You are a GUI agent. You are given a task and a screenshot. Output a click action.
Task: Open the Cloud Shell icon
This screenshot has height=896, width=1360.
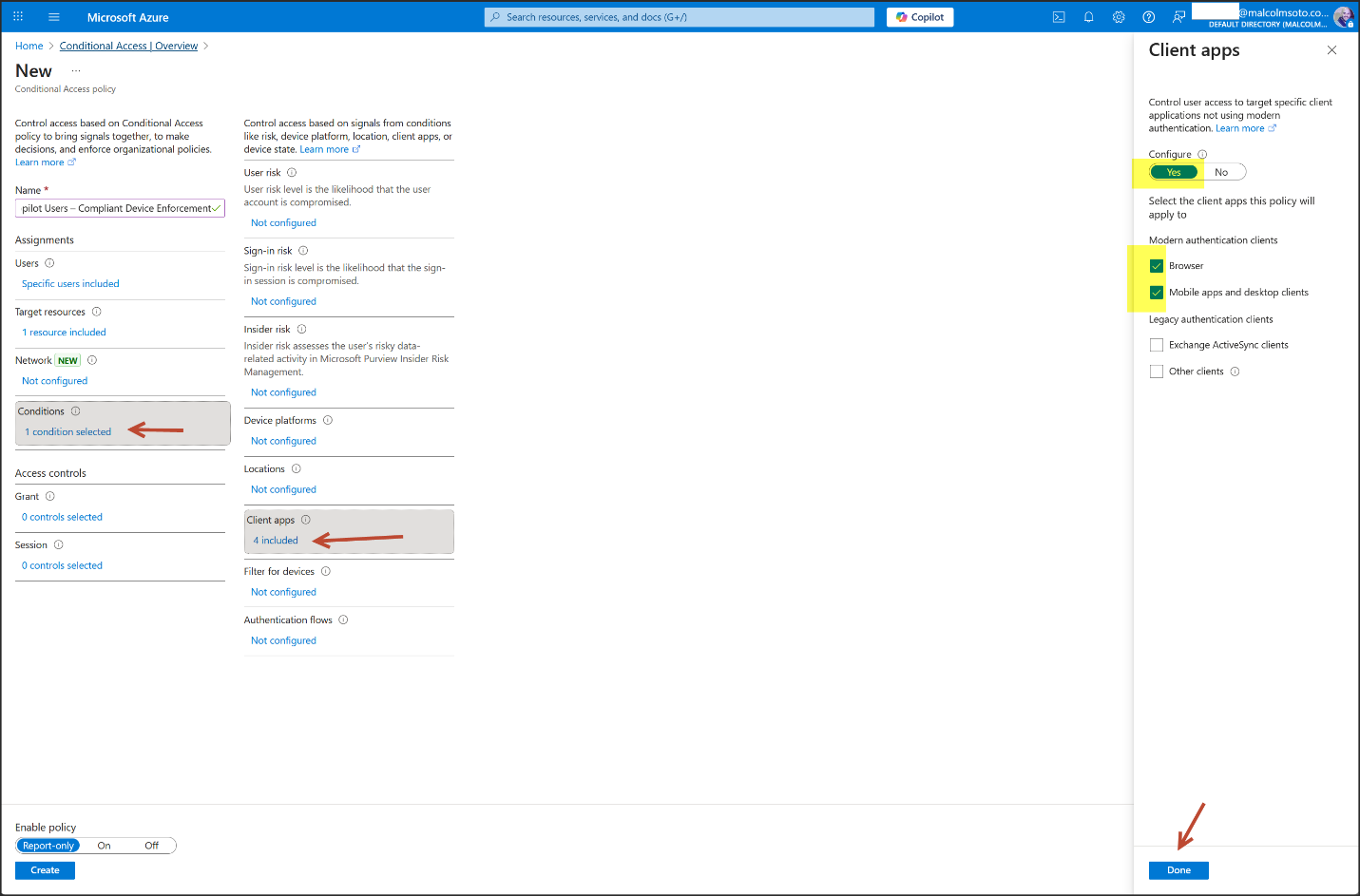1059,17
